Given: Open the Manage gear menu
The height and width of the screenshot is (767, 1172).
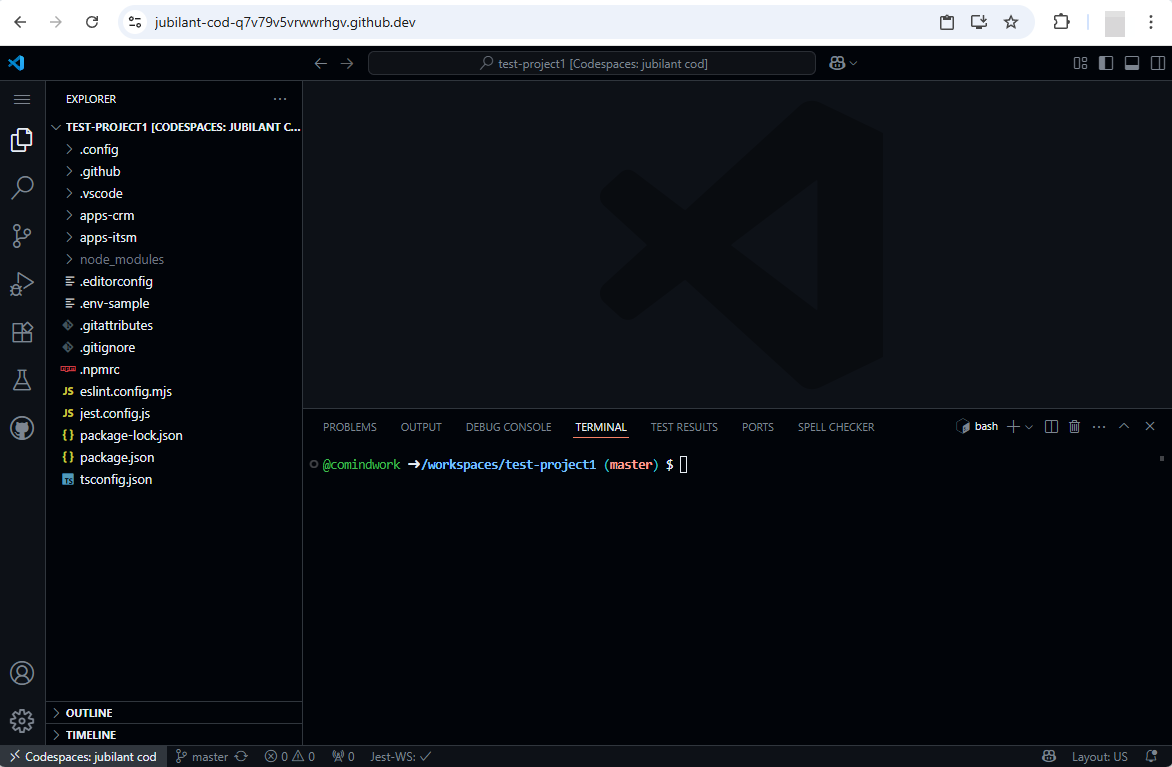Looking at the screenshot, I should [22, 721].
